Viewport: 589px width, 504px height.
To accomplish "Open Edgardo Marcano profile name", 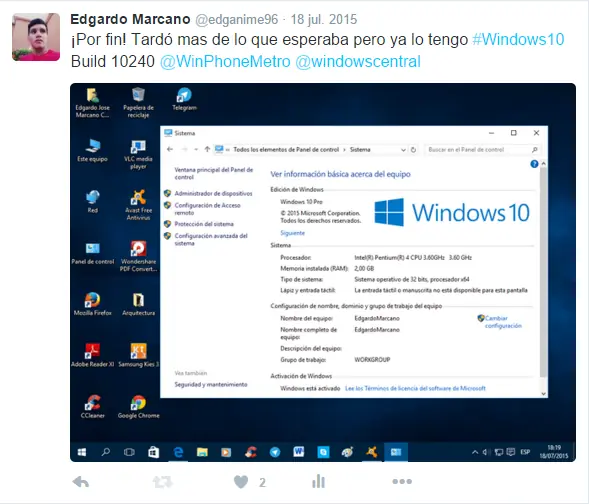I will pos(130,19).
